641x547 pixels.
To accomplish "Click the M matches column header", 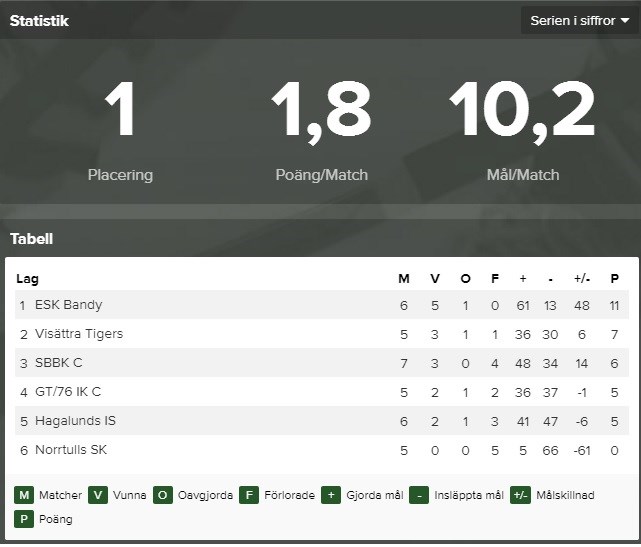I will (x=404, y=279).
